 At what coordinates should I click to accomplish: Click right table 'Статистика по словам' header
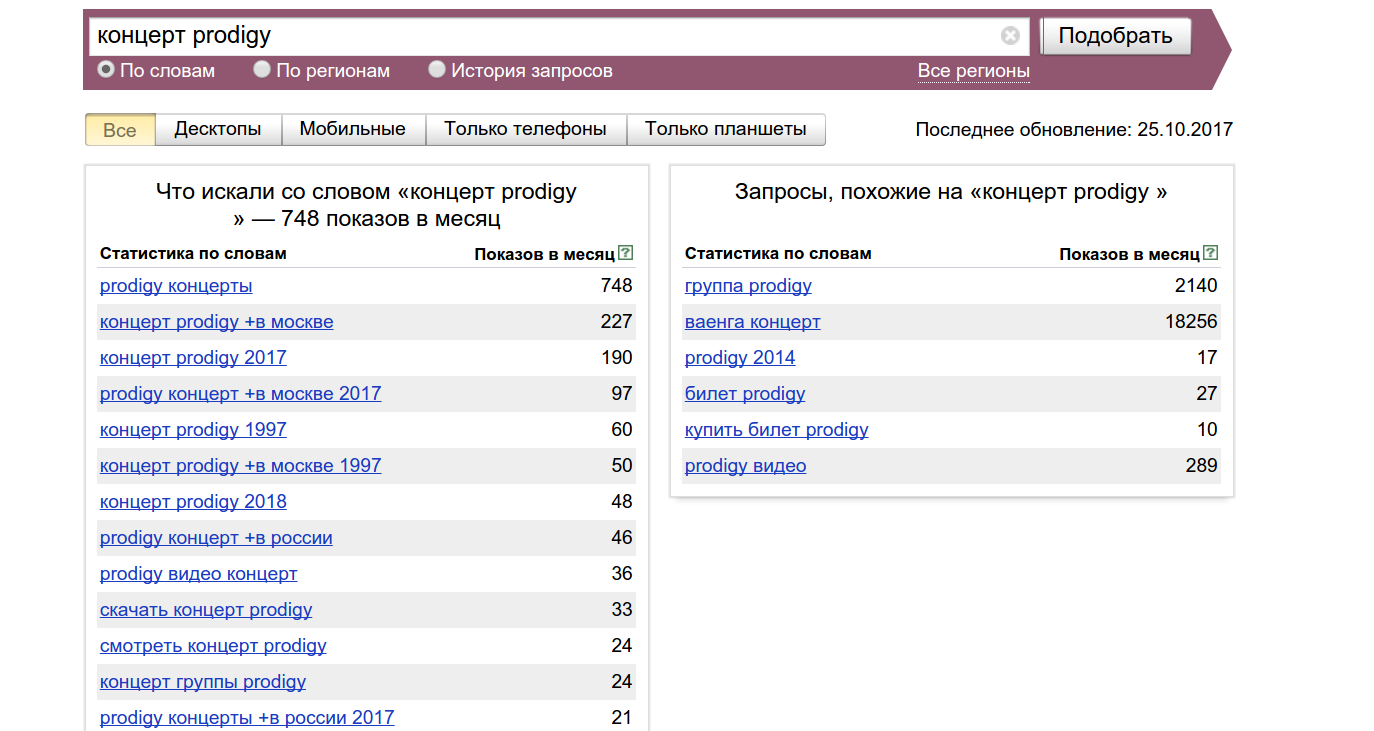point(778,254)
